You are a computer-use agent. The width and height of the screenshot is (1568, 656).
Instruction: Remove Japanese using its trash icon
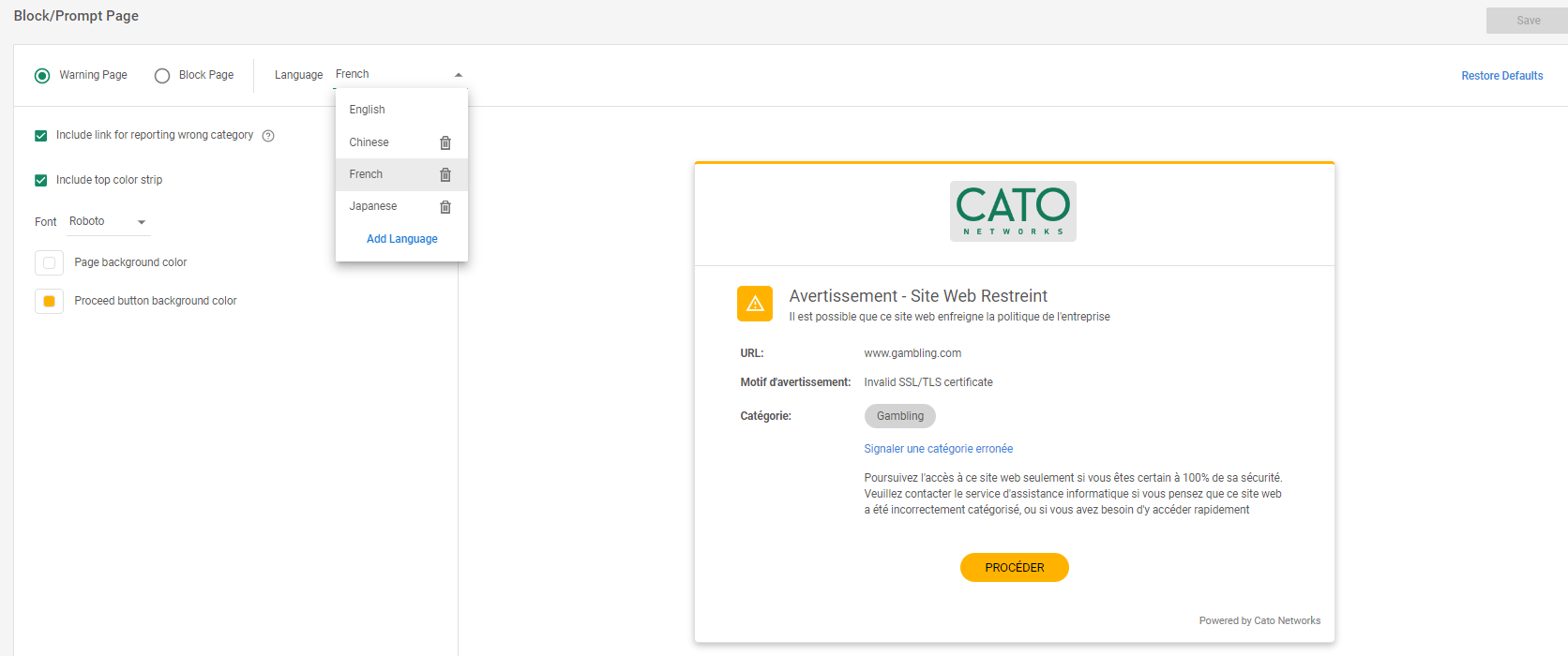pos(445,207)
